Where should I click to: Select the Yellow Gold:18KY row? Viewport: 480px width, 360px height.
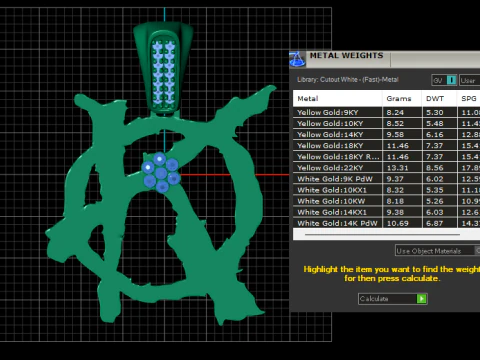[387, 145]
